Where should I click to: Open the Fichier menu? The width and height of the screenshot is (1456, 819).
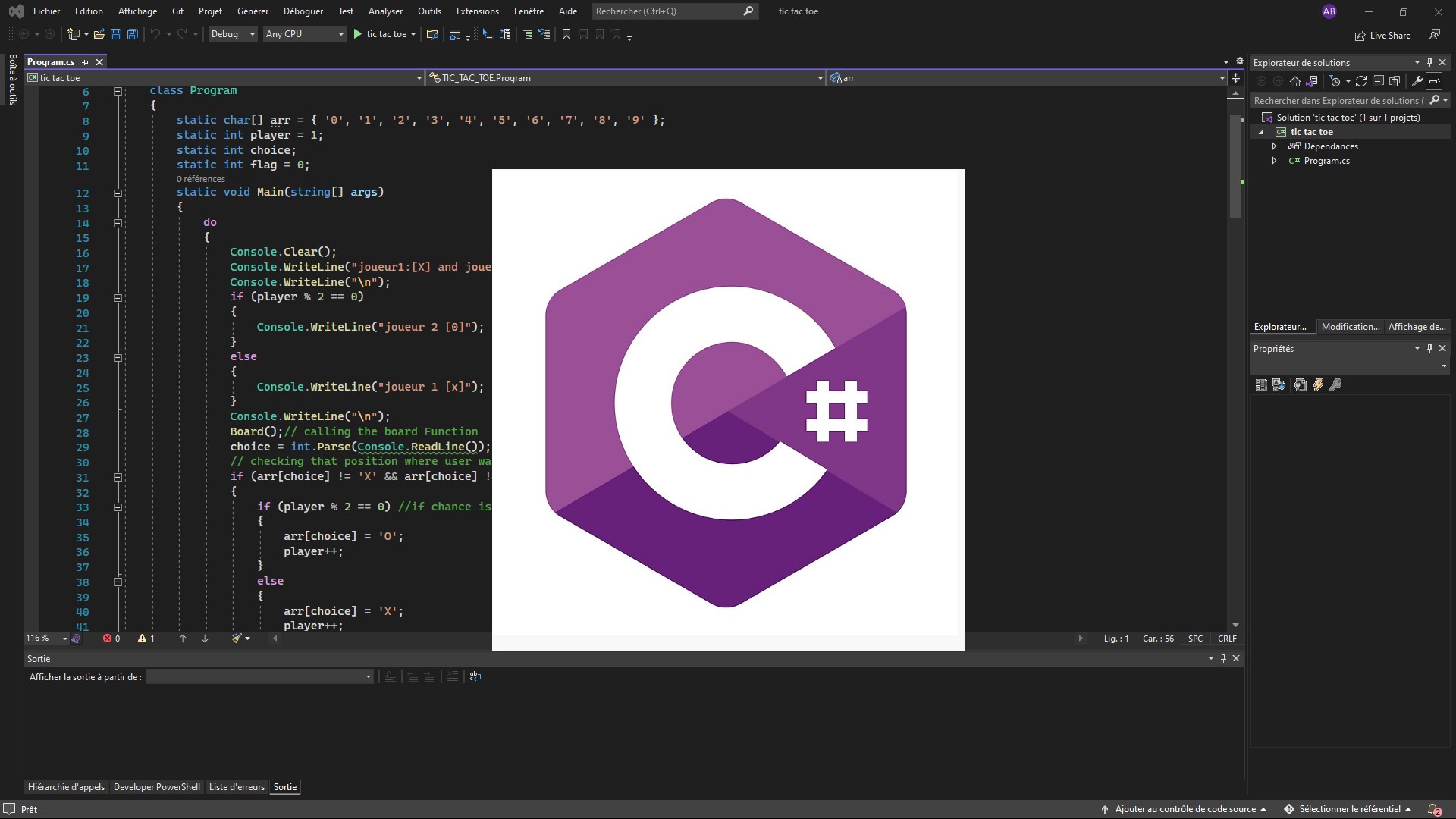click(46, 11)
